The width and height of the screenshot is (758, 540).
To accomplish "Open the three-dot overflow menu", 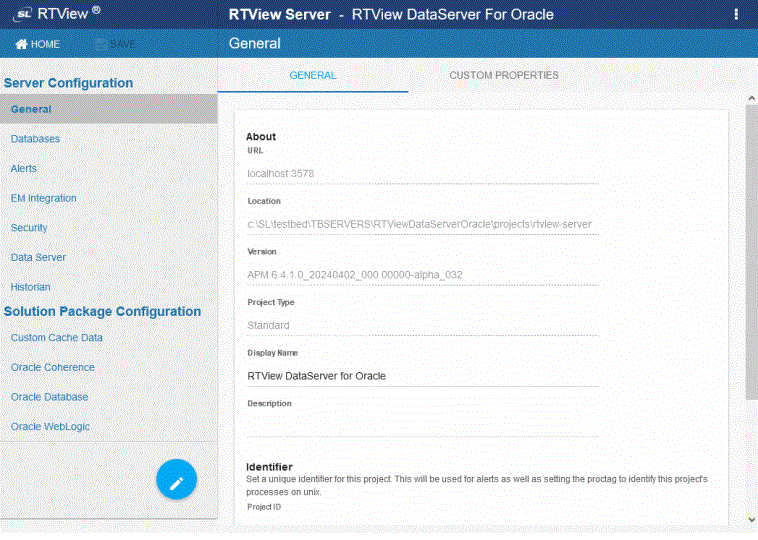I will click(736, 15).
